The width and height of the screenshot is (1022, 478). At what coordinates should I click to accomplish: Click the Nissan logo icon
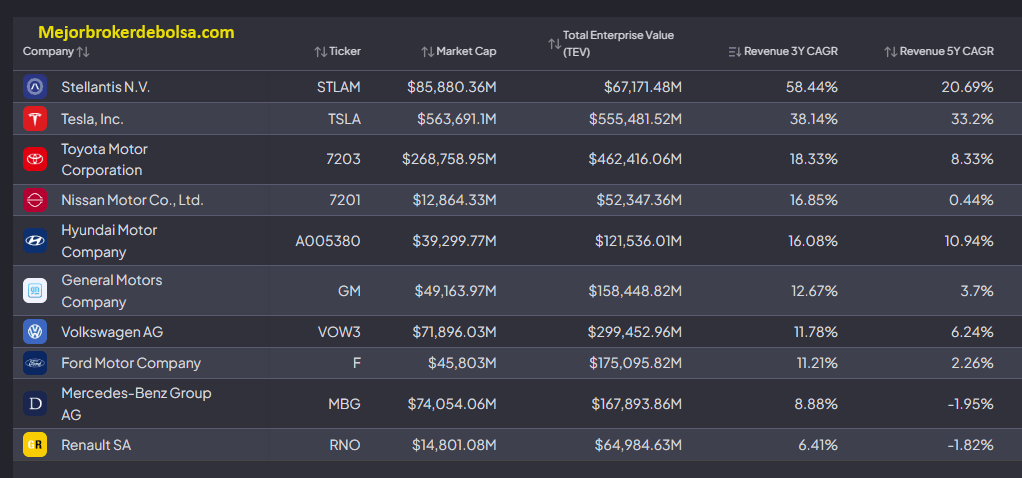click(x=35, y=200)
